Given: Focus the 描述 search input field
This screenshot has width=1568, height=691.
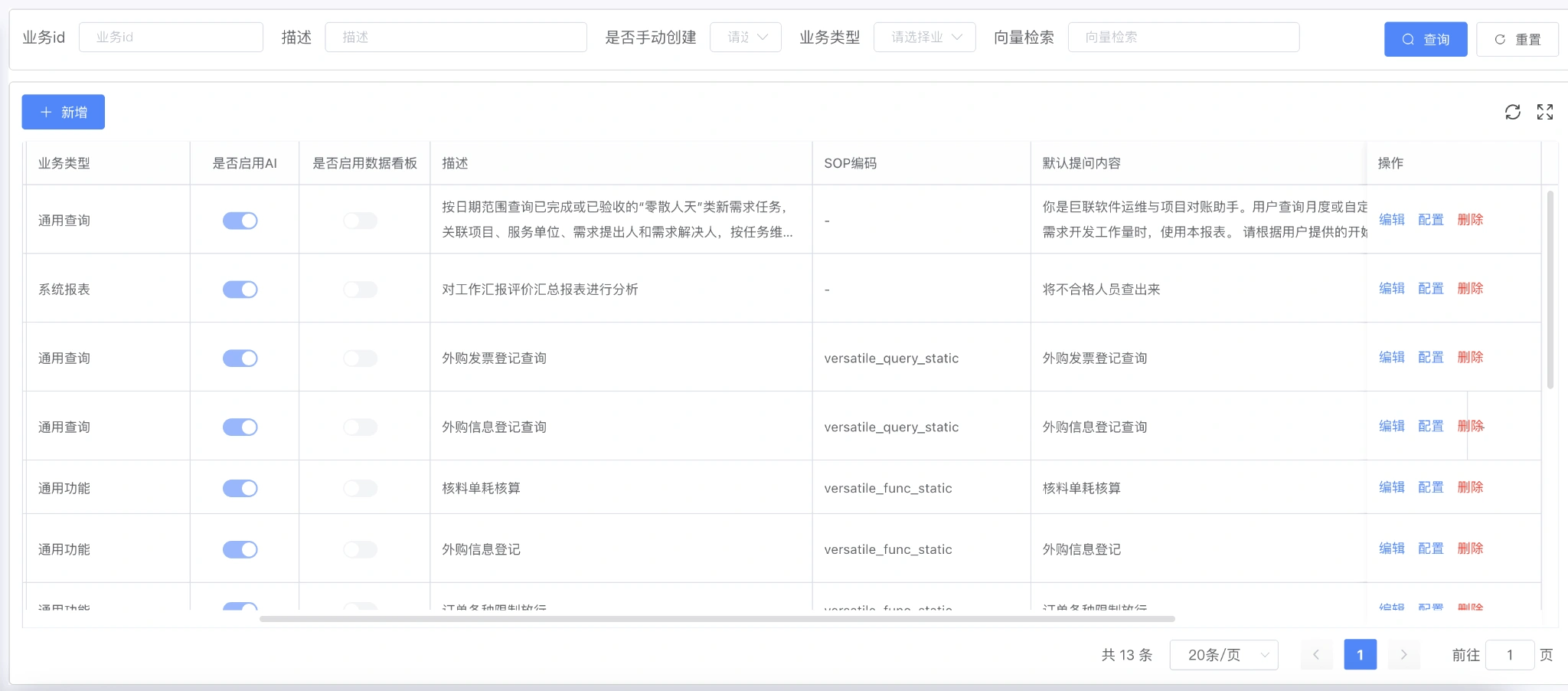Looking at the screenshot, I should click(456, 38).
